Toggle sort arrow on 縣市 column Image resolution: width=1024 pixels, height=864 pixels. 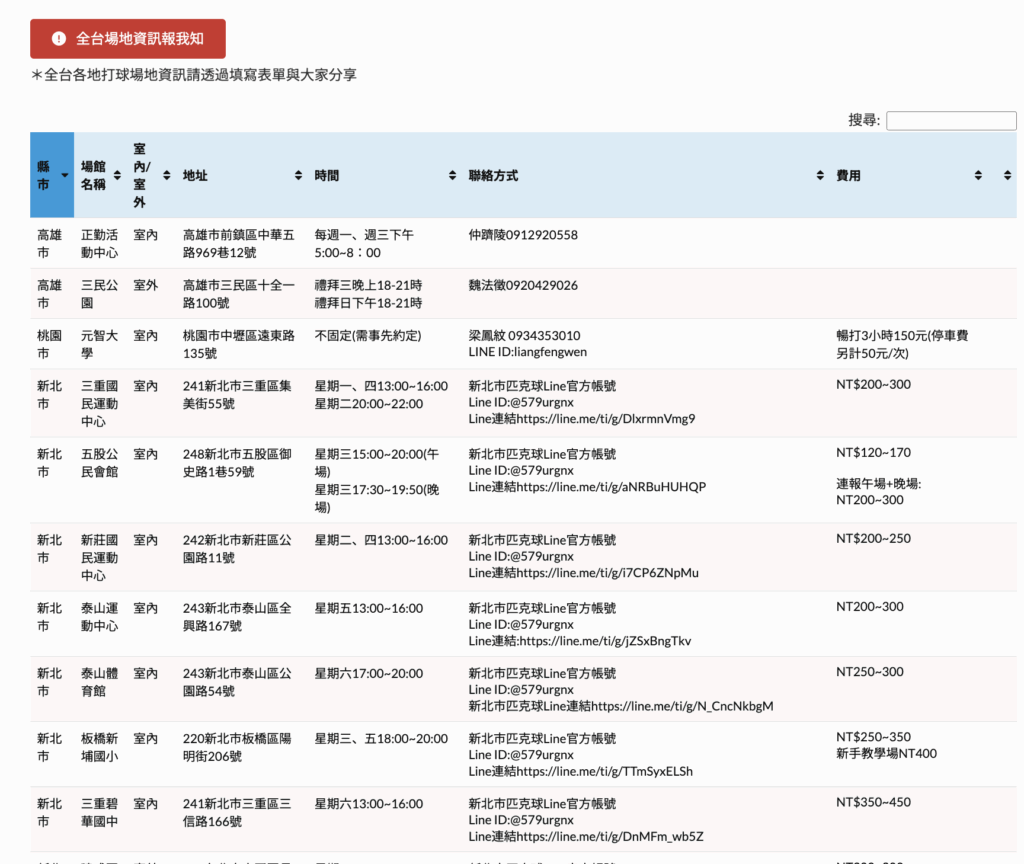(x=65, y=176)
